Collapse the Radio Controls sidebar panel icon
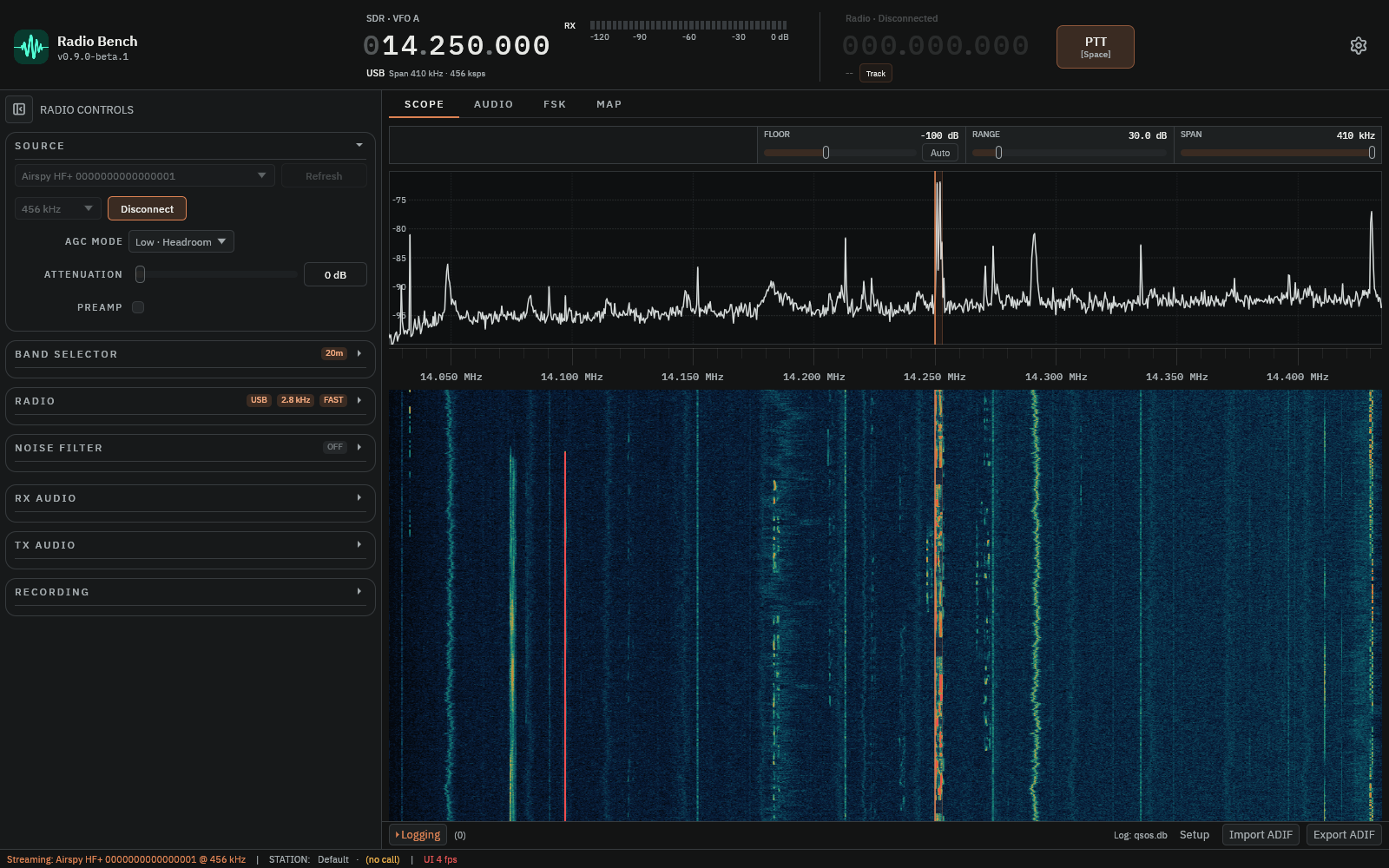1389x868 pixels. point(19,109)
